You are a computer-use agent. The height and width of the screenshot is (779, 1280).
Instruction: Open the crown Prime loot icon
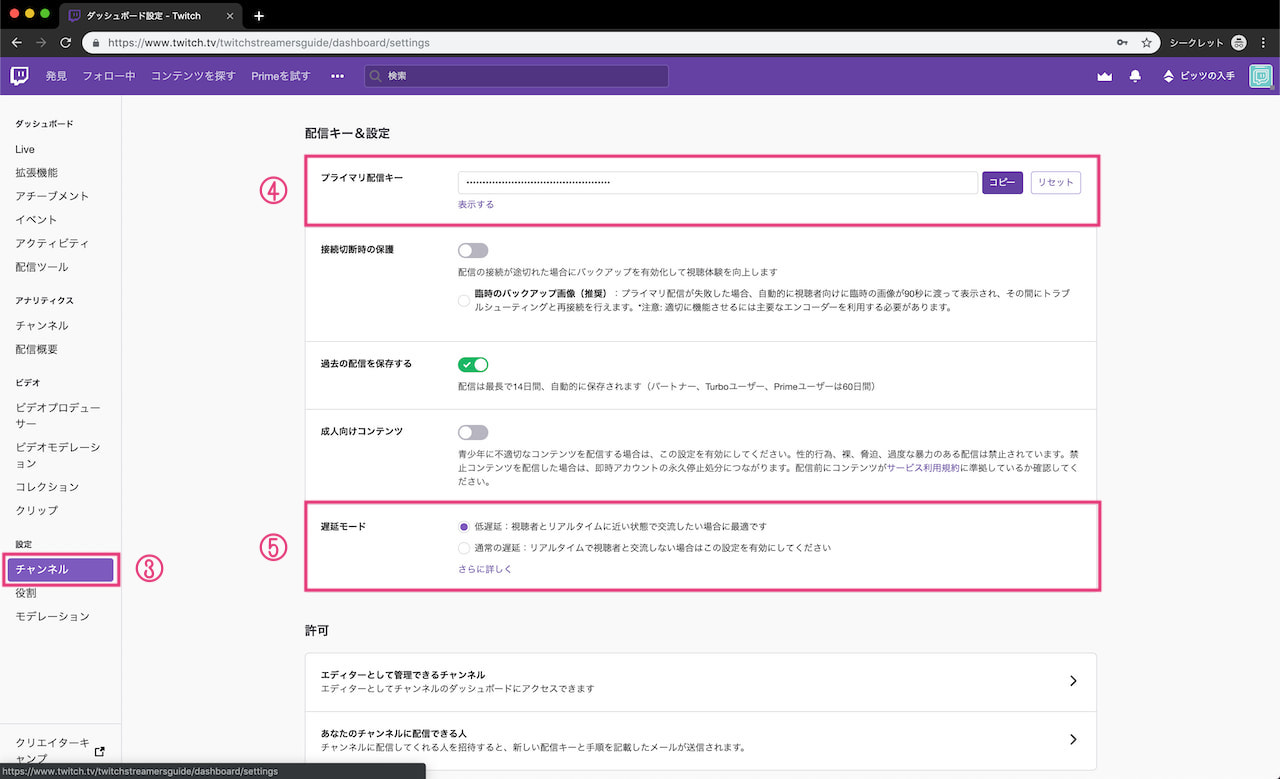tap(1104, 76)
